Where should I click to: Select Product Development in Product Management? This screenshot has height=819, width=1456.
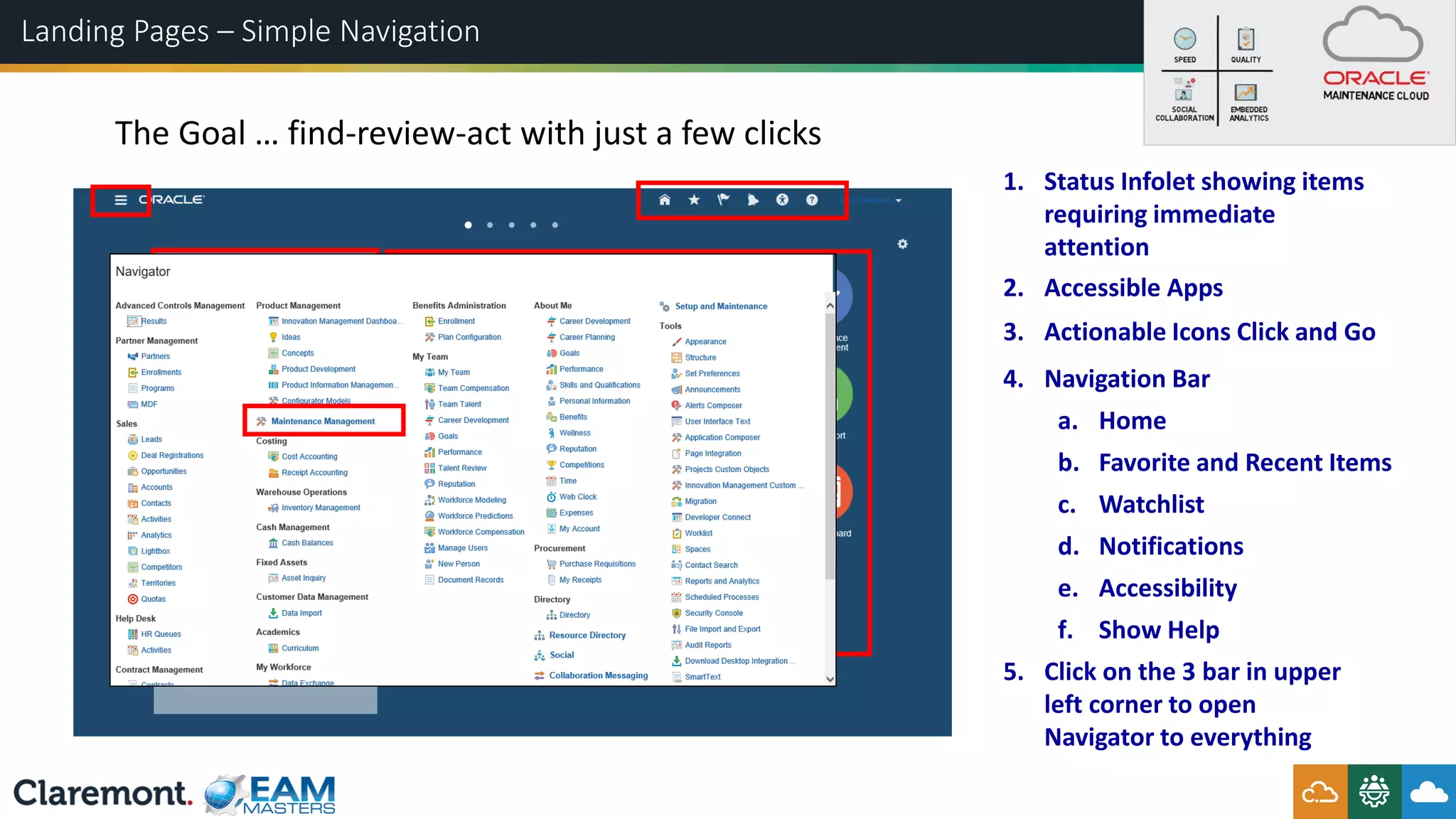pos(318,369)
